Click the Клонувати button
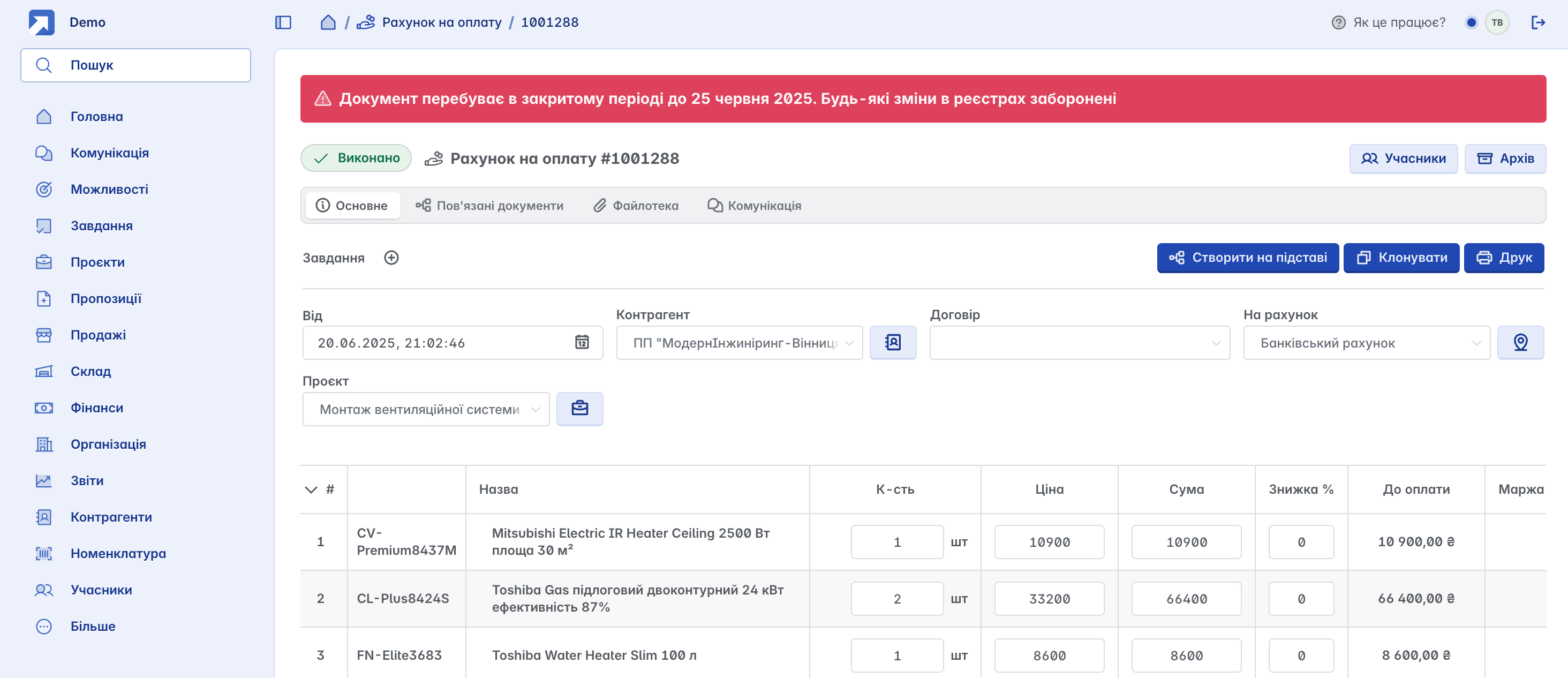 click(1400, 258)
